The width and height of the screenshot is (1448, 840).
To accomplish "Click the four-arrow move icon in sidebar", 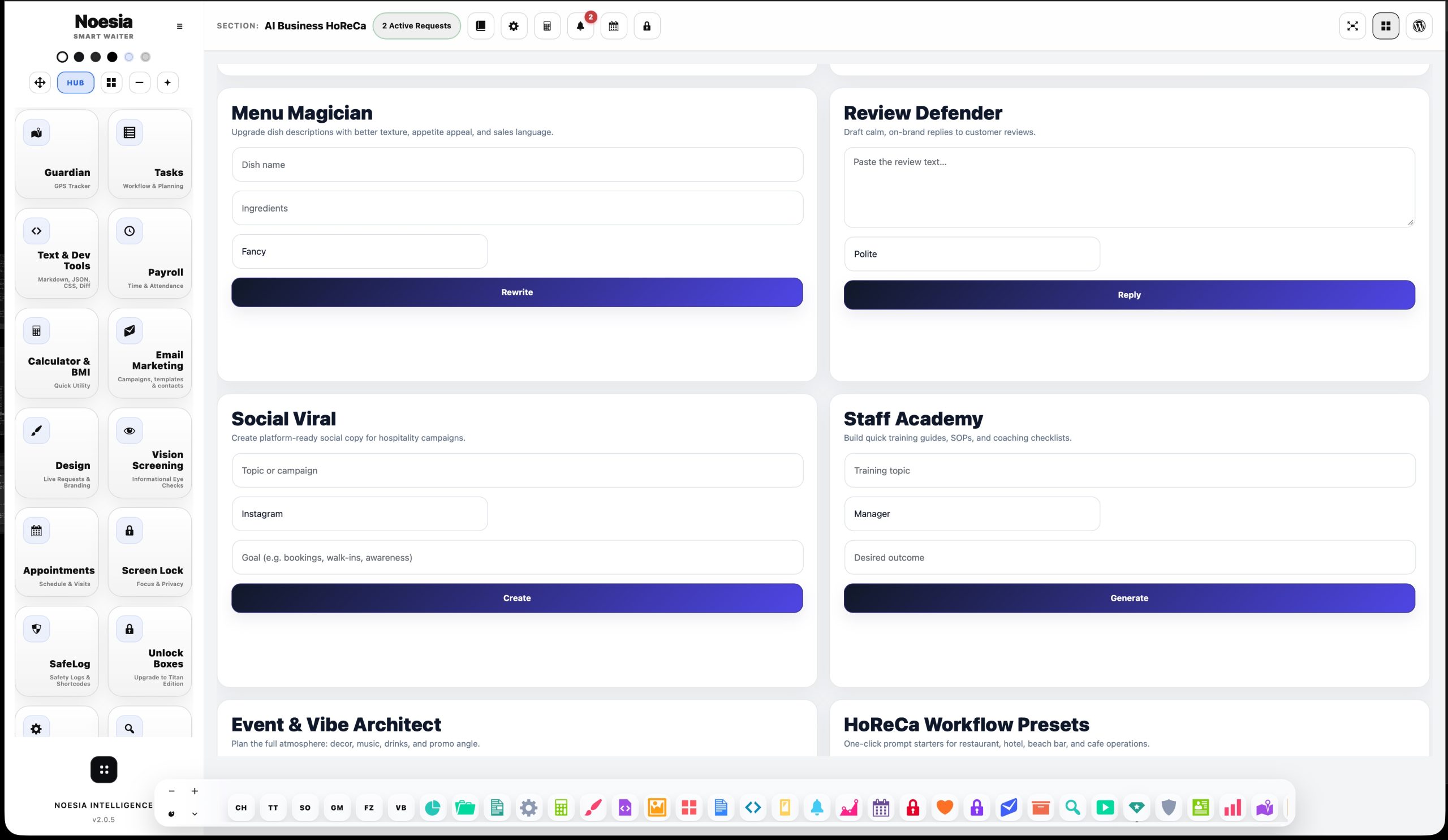I will pyautogui.click(x=40, y=83).
